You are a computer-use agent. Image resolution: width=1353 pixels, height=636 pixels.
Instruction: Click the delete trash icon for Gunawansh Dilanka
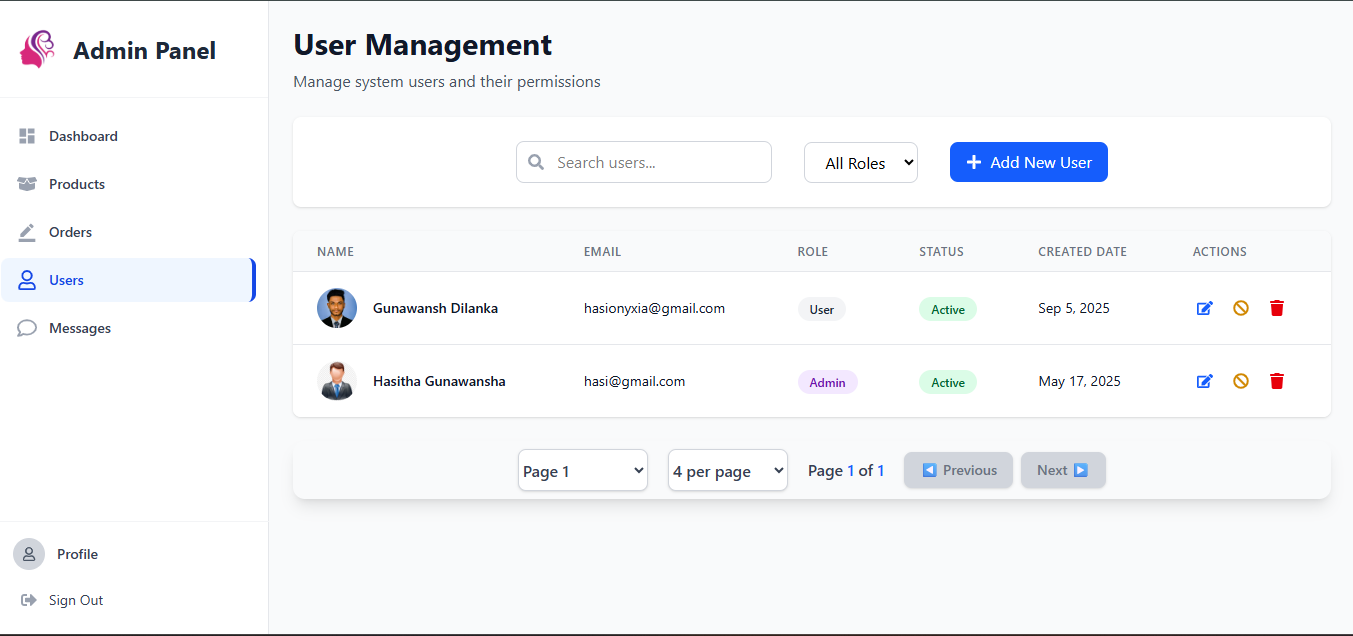pos(1277,308)
